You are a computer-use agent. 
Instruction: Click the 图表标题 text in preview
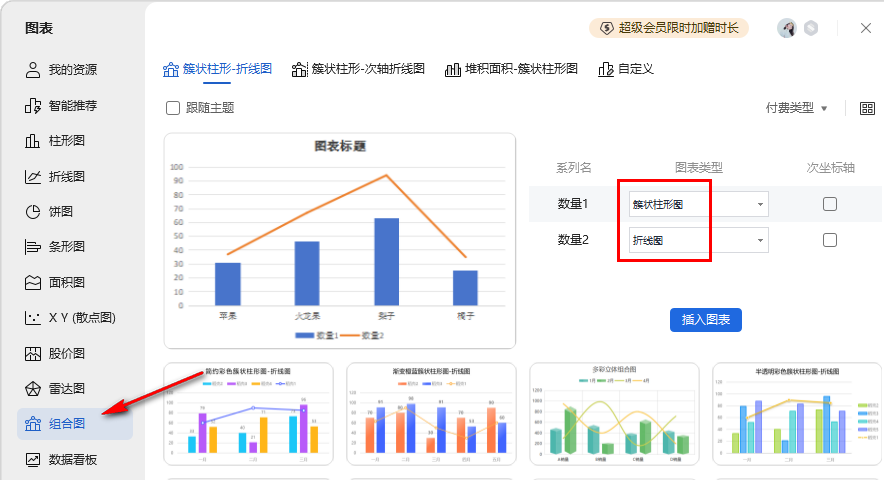(340, 147)
